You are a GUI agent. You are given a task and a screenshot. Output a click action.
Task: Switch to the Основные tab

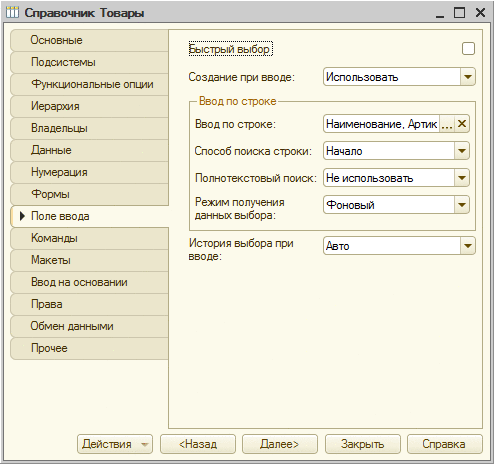tap(89, 40)
